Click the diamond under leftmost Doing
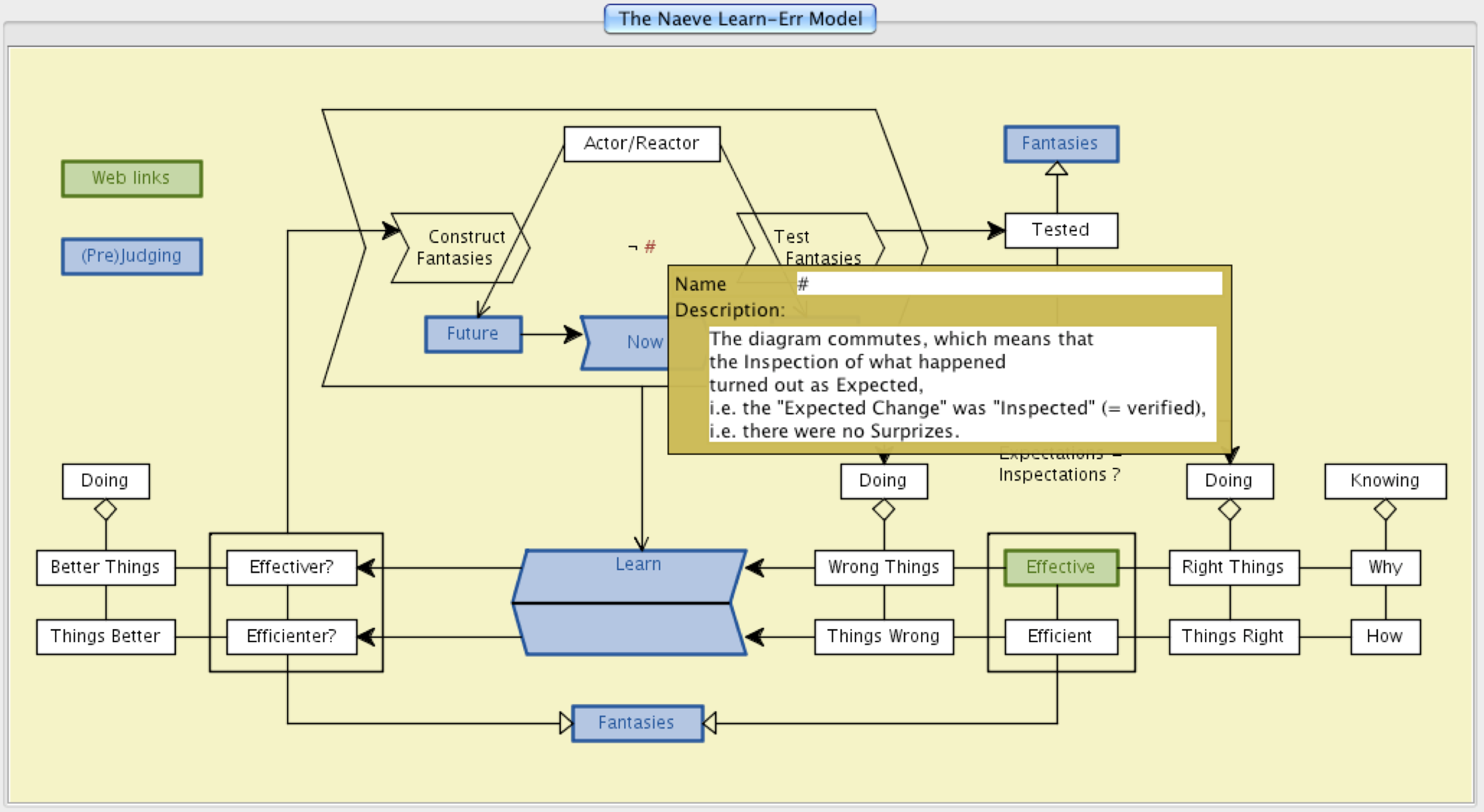 tap(105, 510)
